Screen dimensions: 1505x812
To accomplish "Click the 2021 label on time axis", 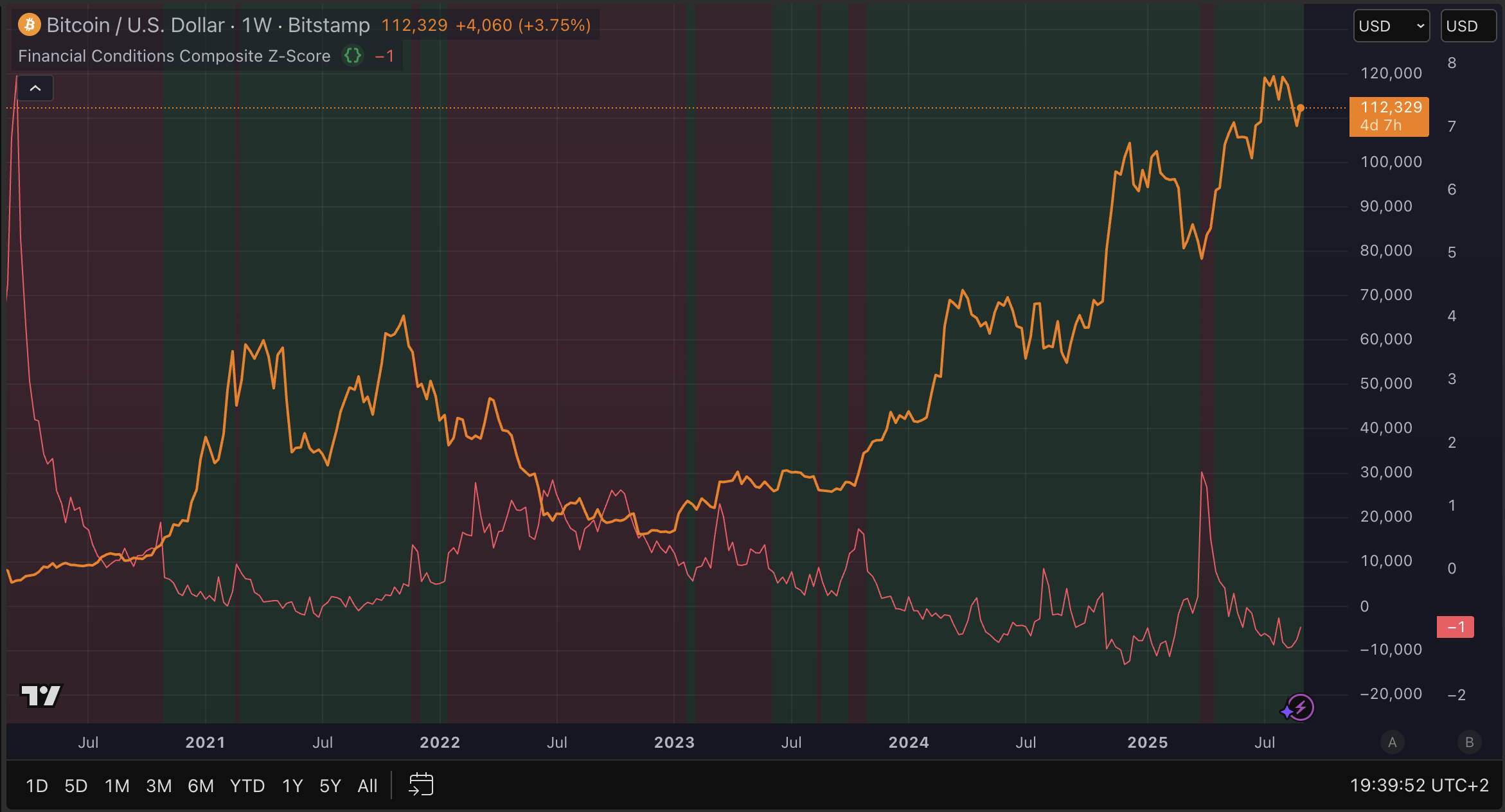I will pos(206,743).
